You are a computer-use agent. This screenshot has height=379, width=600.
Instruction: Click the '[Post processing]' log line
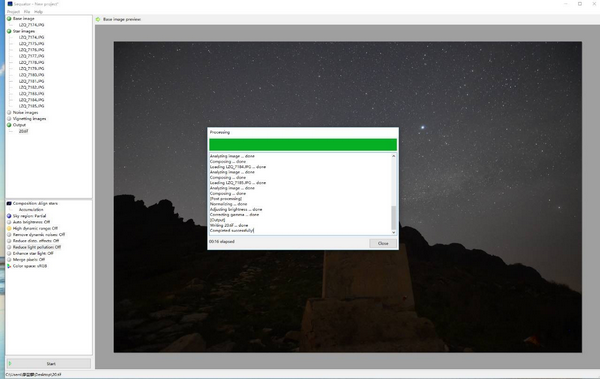click(226, 199)
